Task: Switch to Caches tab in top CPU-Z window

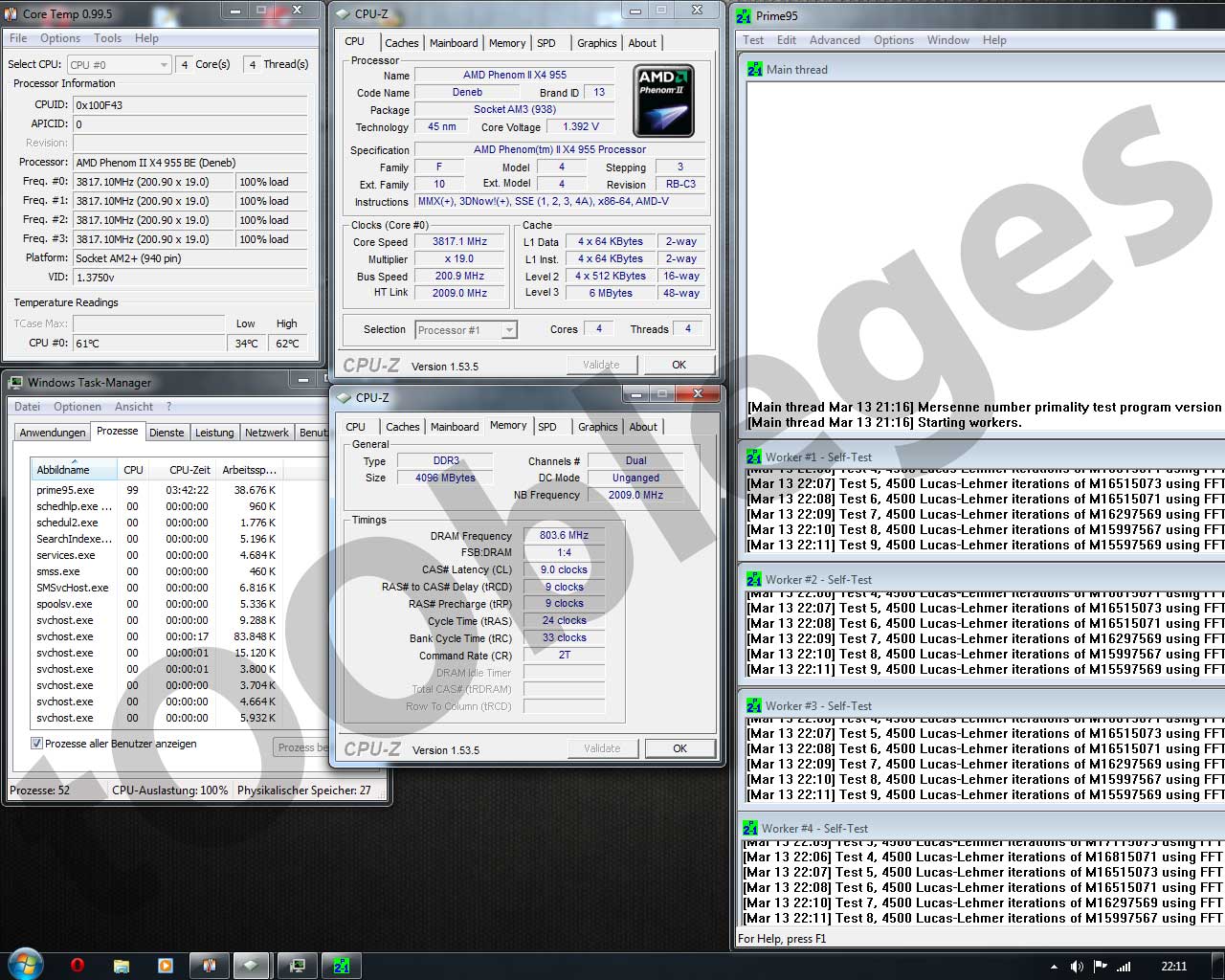Action: pos(402,43)
